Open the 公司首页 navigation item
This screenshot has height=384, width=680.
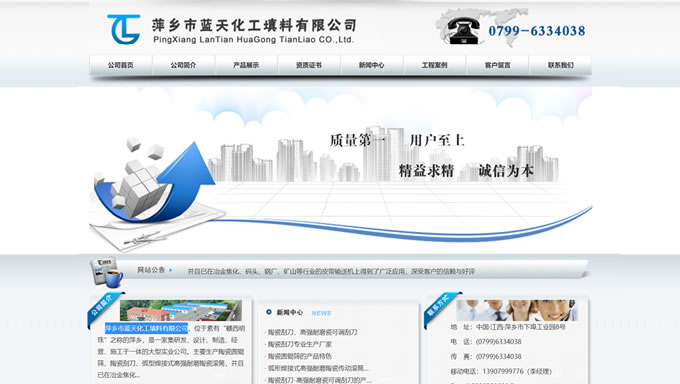click(121, 65)
